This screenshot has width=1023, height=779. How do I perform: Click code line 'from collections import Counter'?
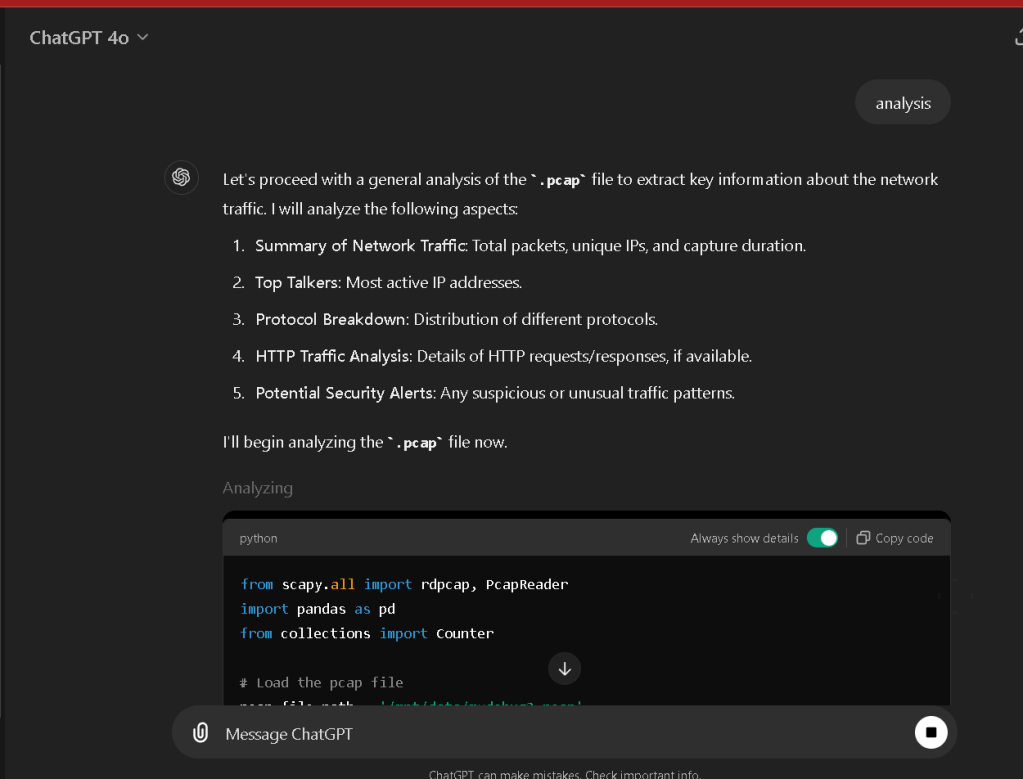tap(367, 634)
